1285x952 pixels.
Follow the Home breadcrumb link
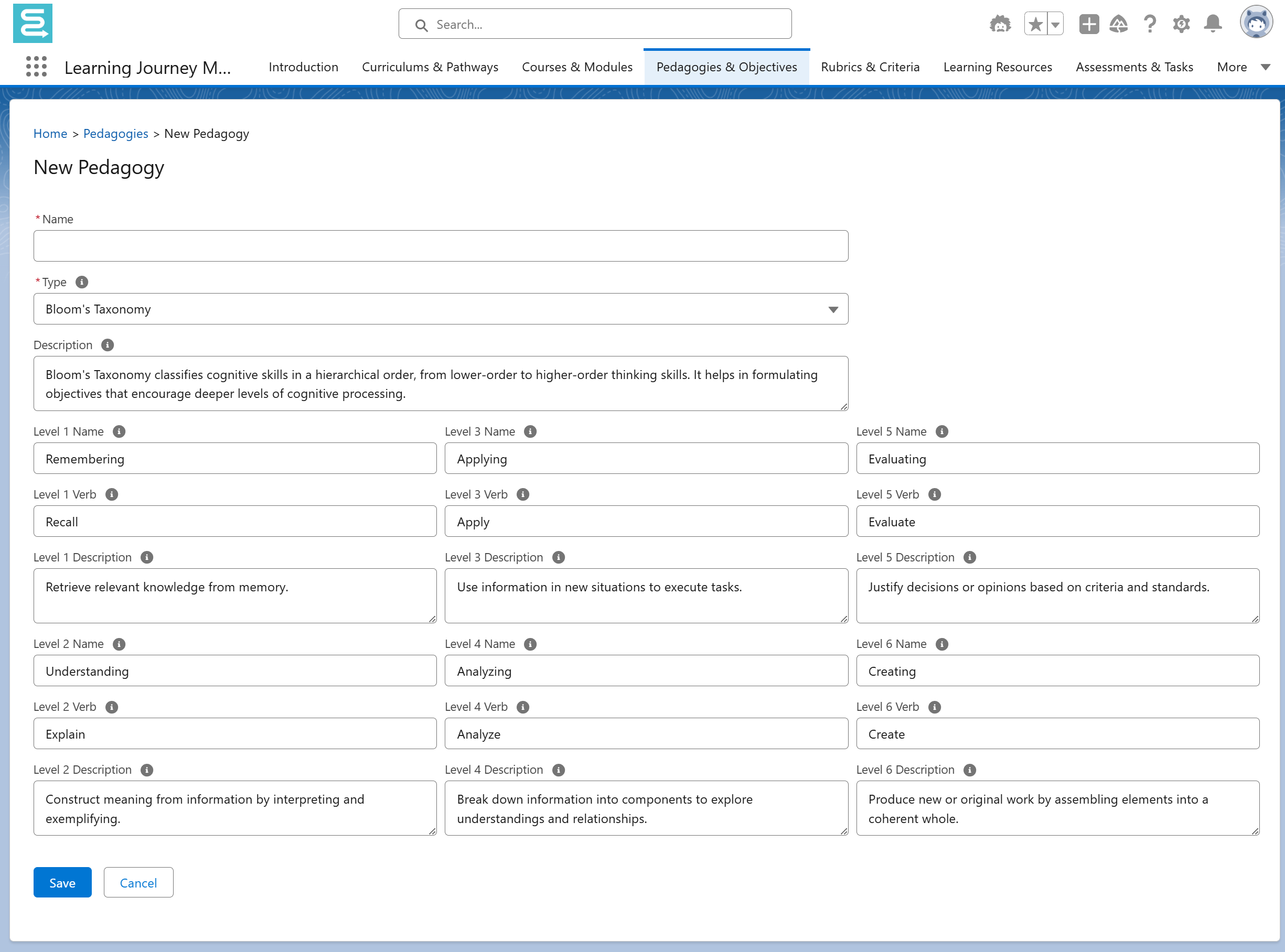click(50, 134)
